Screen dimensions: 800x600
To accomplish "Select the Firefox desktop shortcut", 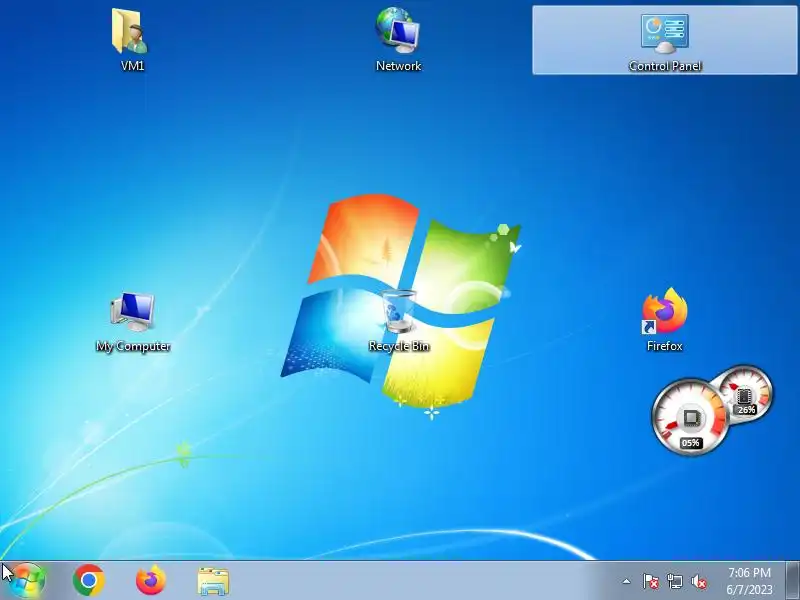I will tap(665, 319).
